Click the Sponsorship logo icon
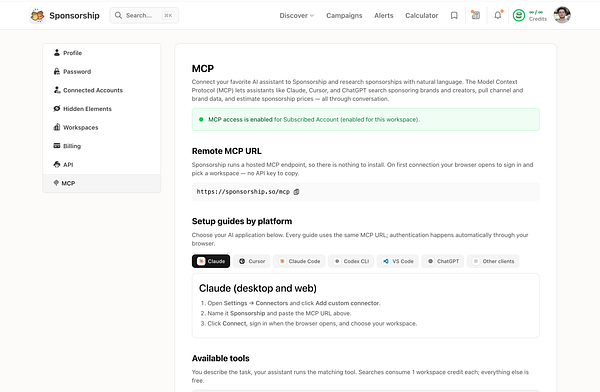Image resolution: width=600 pixels, height=392 pixels. click(37, 16)
